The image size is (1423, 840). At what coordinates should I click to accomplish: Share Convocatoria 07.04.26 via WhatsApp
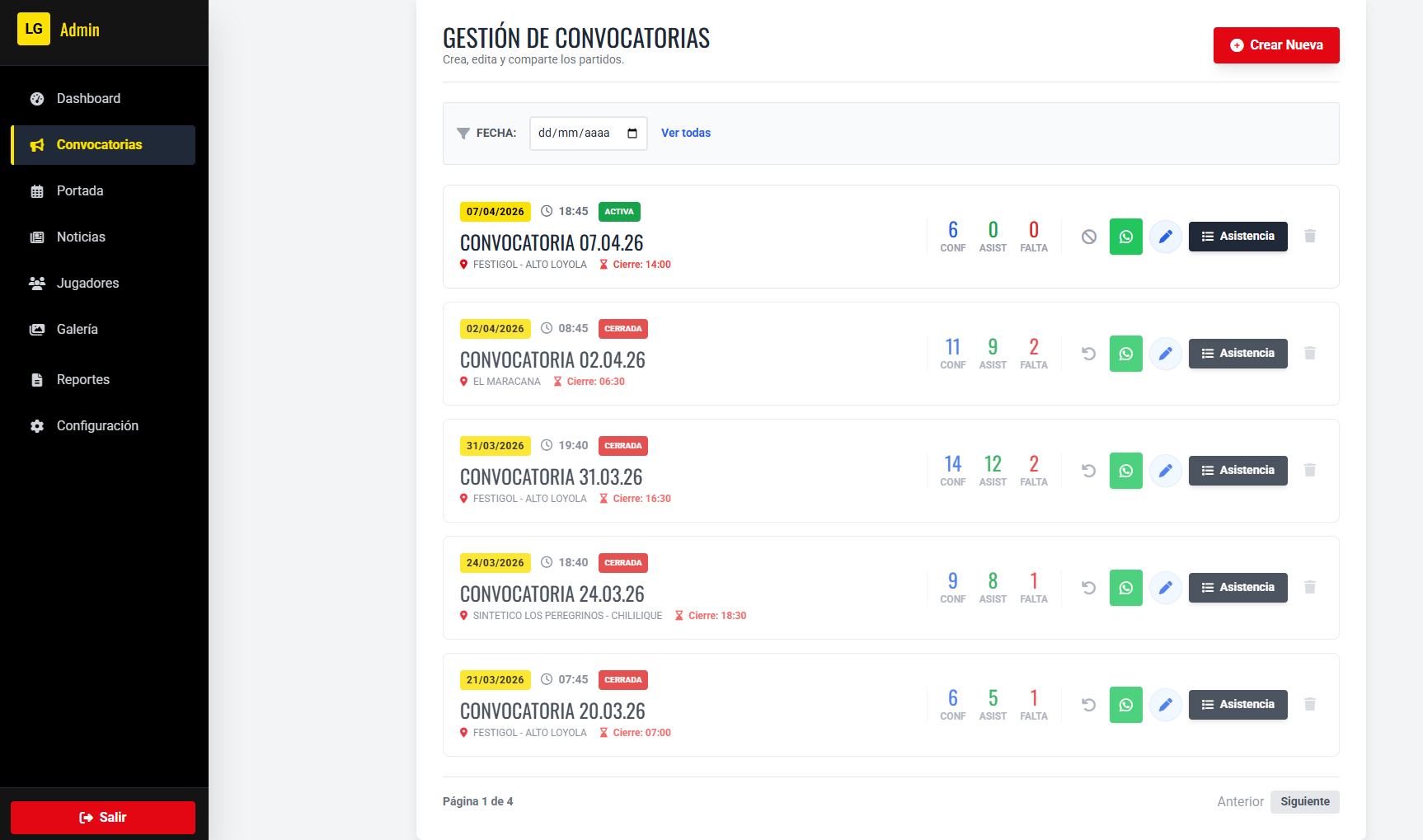(x=1125, y=237)
